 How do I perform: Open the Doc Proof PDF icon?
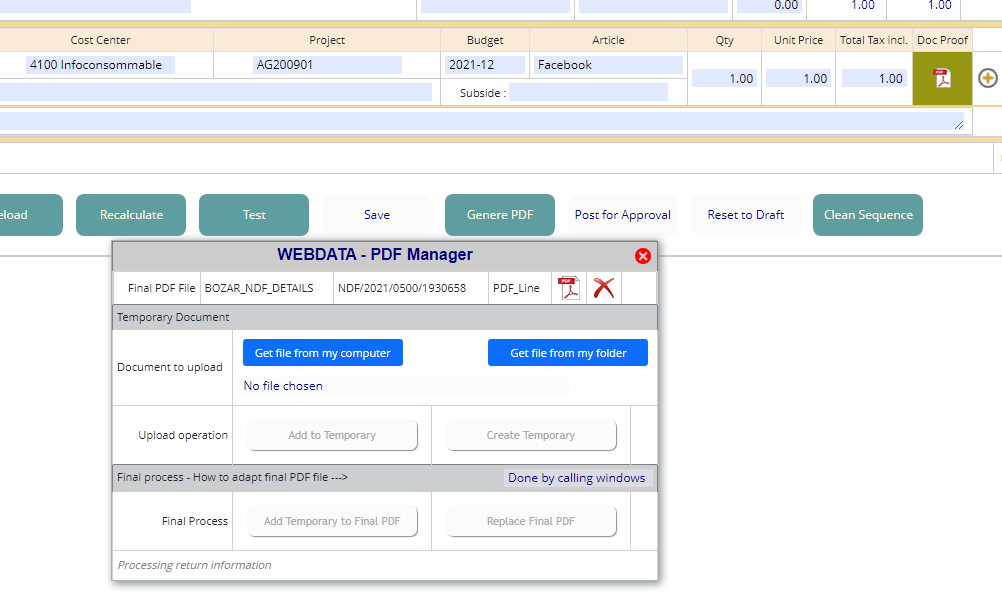(942, 78)
